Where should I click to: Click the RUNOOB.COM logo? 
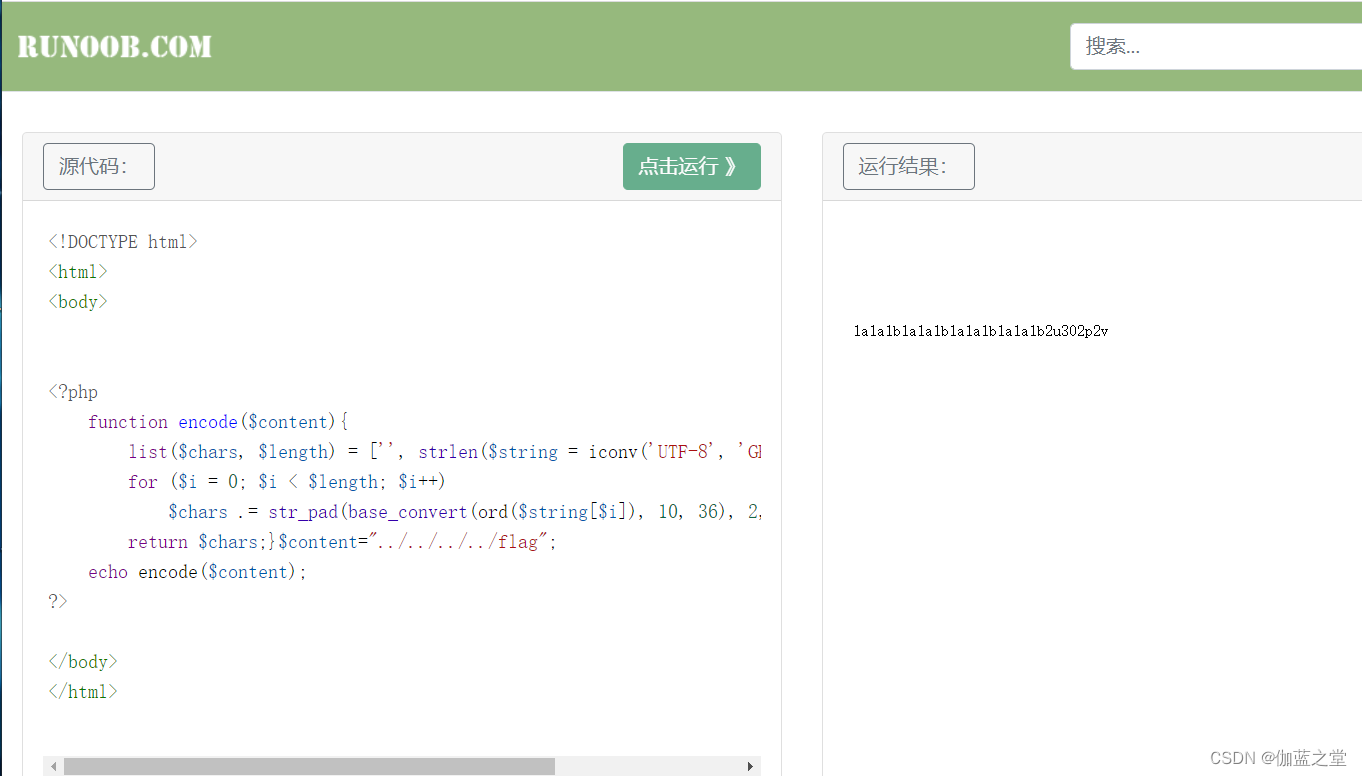coord(113,45)
